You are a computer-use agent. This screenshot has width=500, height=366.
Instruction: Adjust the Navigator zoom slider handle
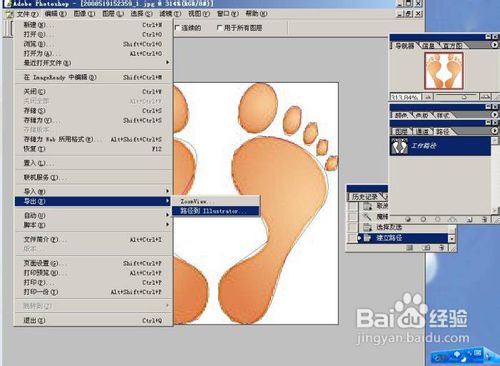[464, 97]
